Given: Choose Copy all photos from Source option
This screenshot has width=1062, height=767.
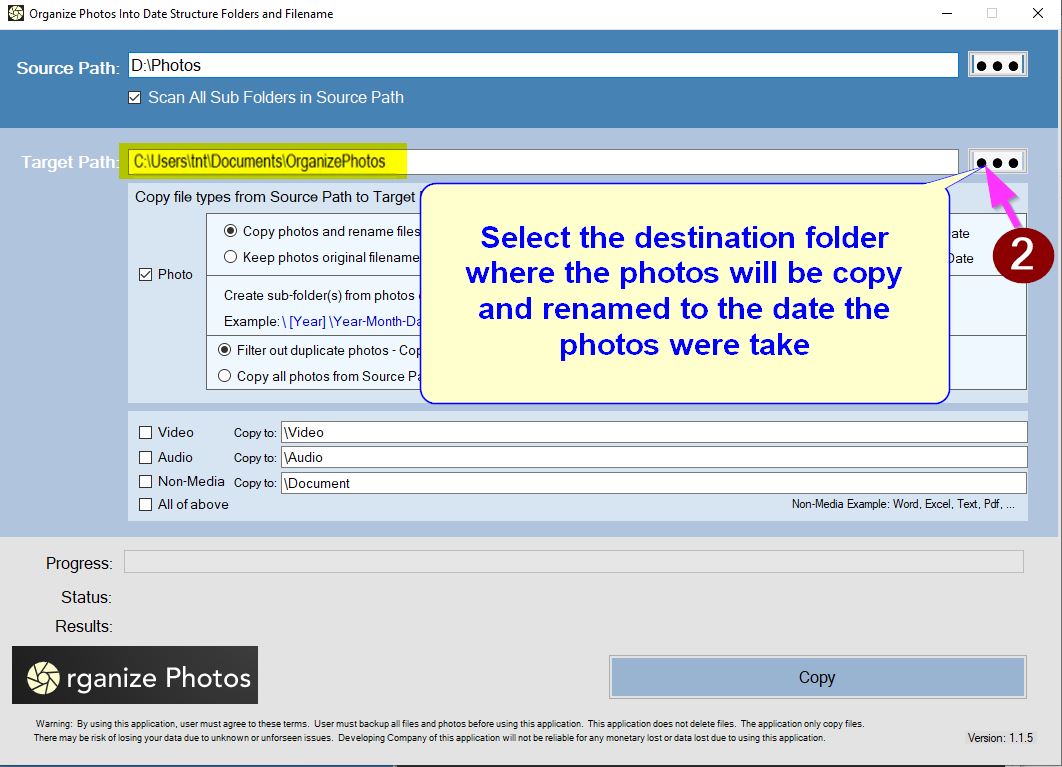Looking at the screenshot, I should 225,376.
